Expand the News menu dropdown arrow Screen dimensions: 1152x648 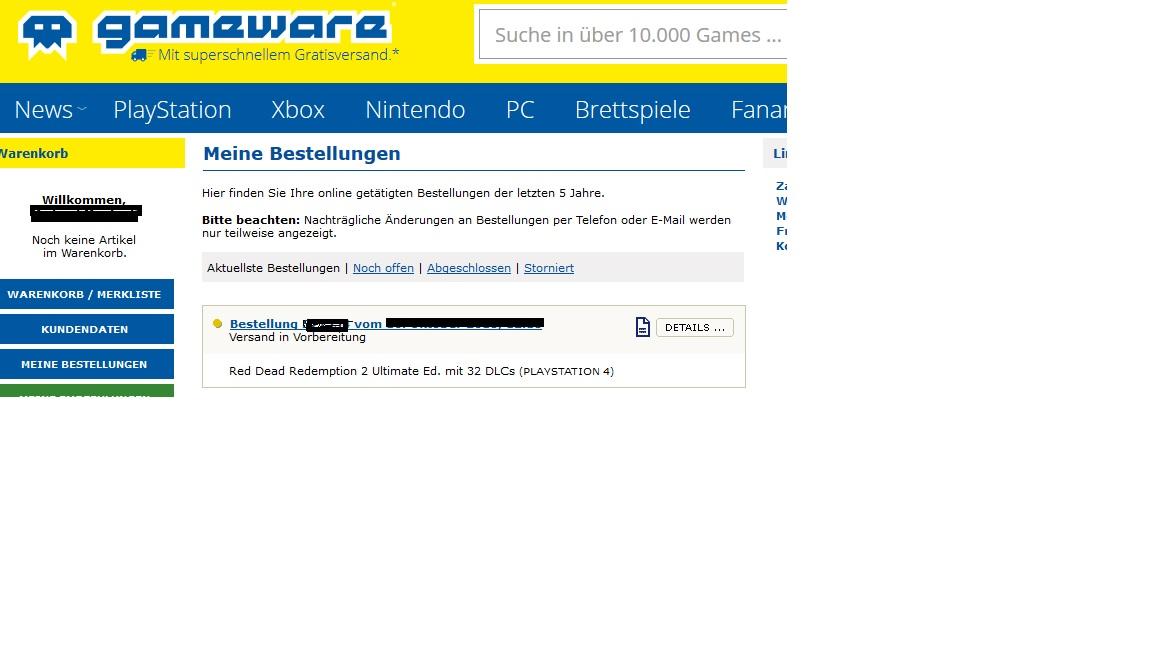82,109
